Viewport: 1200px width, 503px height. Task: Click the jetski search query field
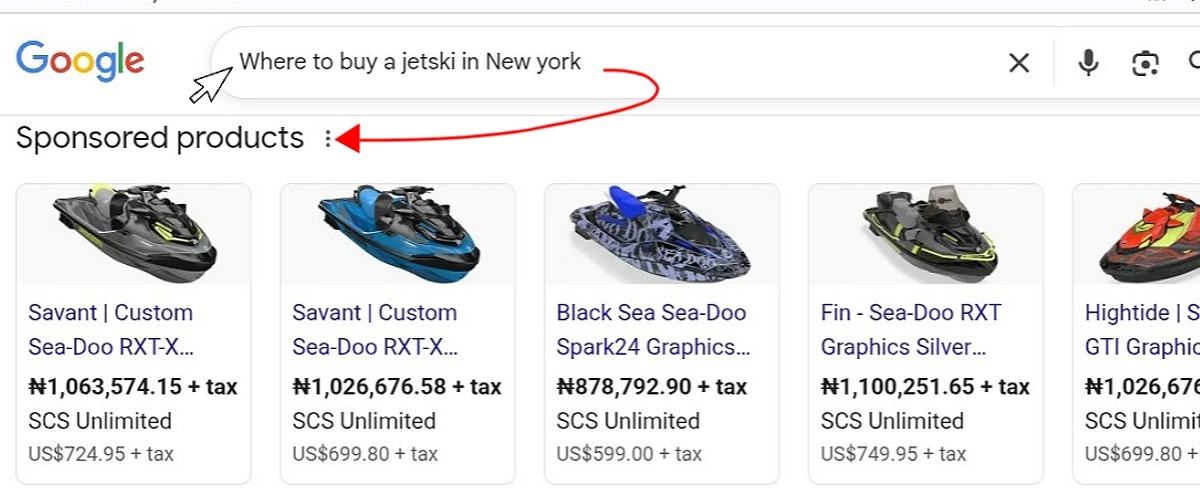pos(600,62)
